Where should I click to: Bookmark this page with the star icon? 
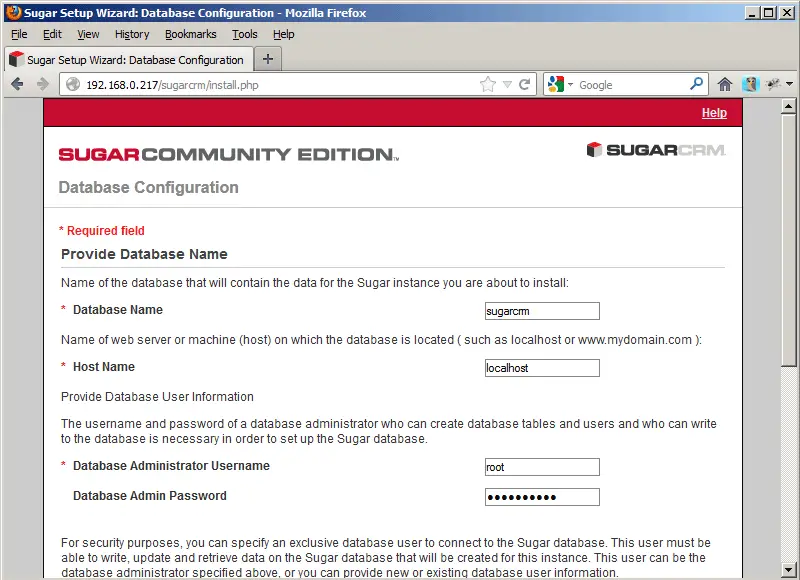click(488, 85)
